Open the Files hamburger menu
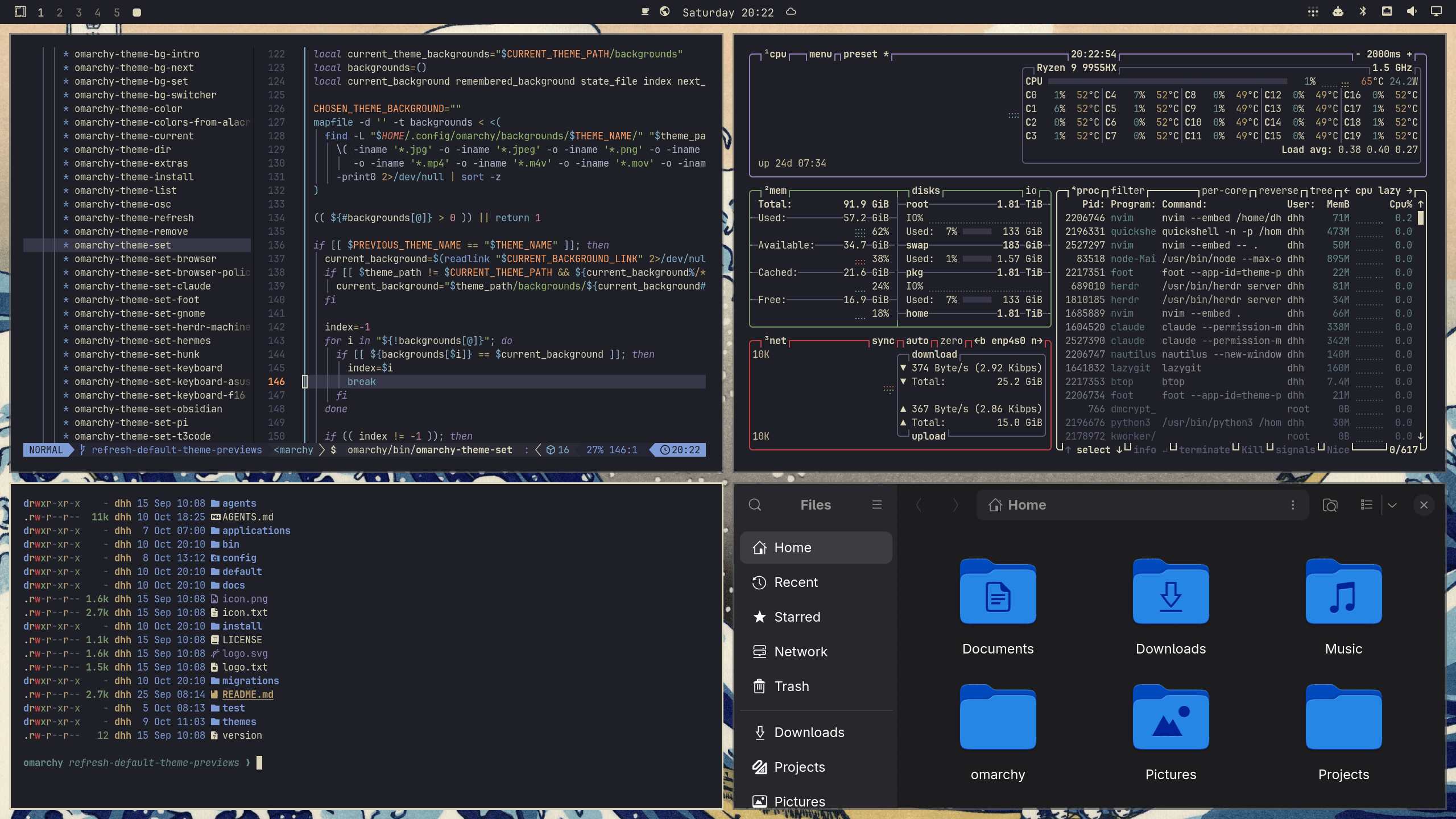The width and height of the screenshot is (1456, 819). point(877,504)
